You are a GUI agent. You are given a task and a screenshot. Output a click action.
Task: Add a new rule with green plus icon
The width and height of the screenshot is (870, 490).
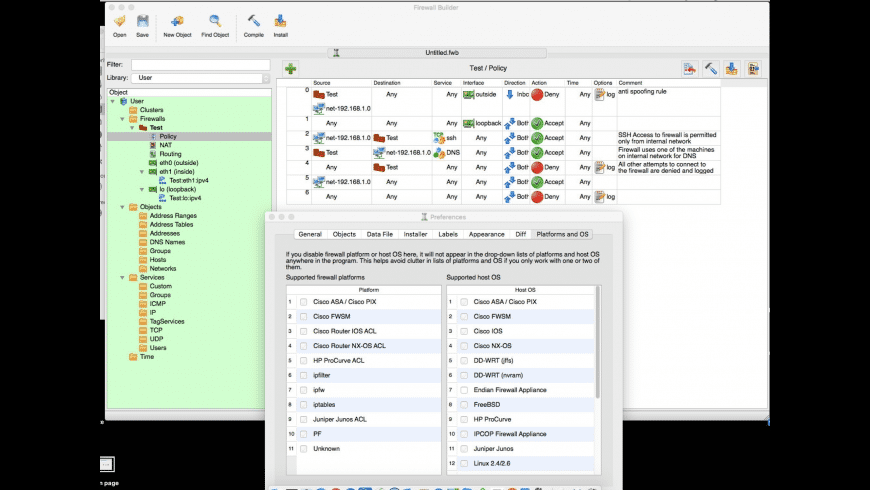(290, 69)
